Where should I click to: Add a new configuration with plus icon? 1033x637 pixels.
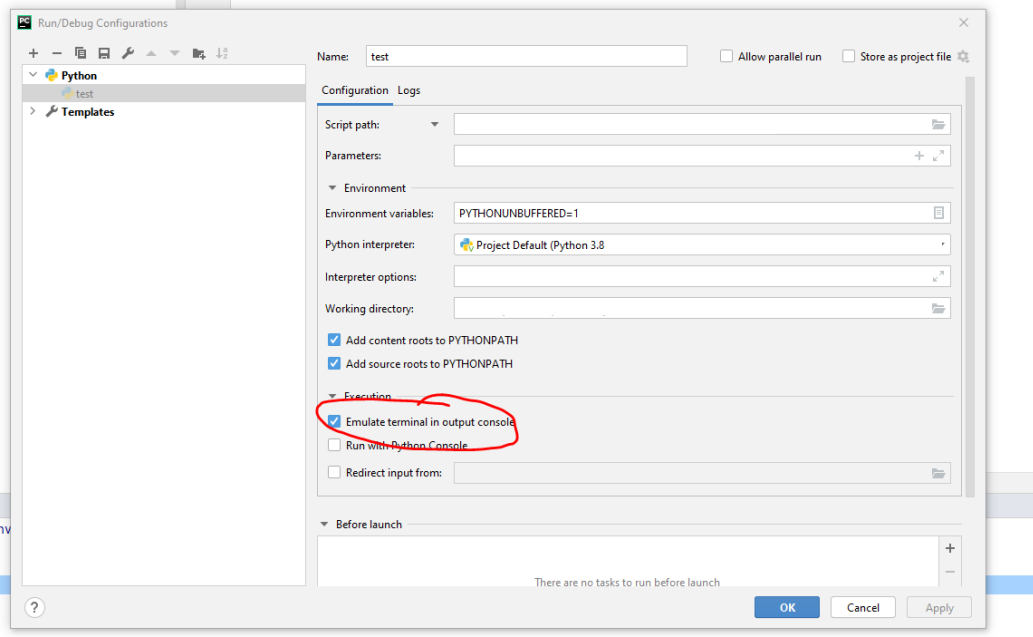34,53
